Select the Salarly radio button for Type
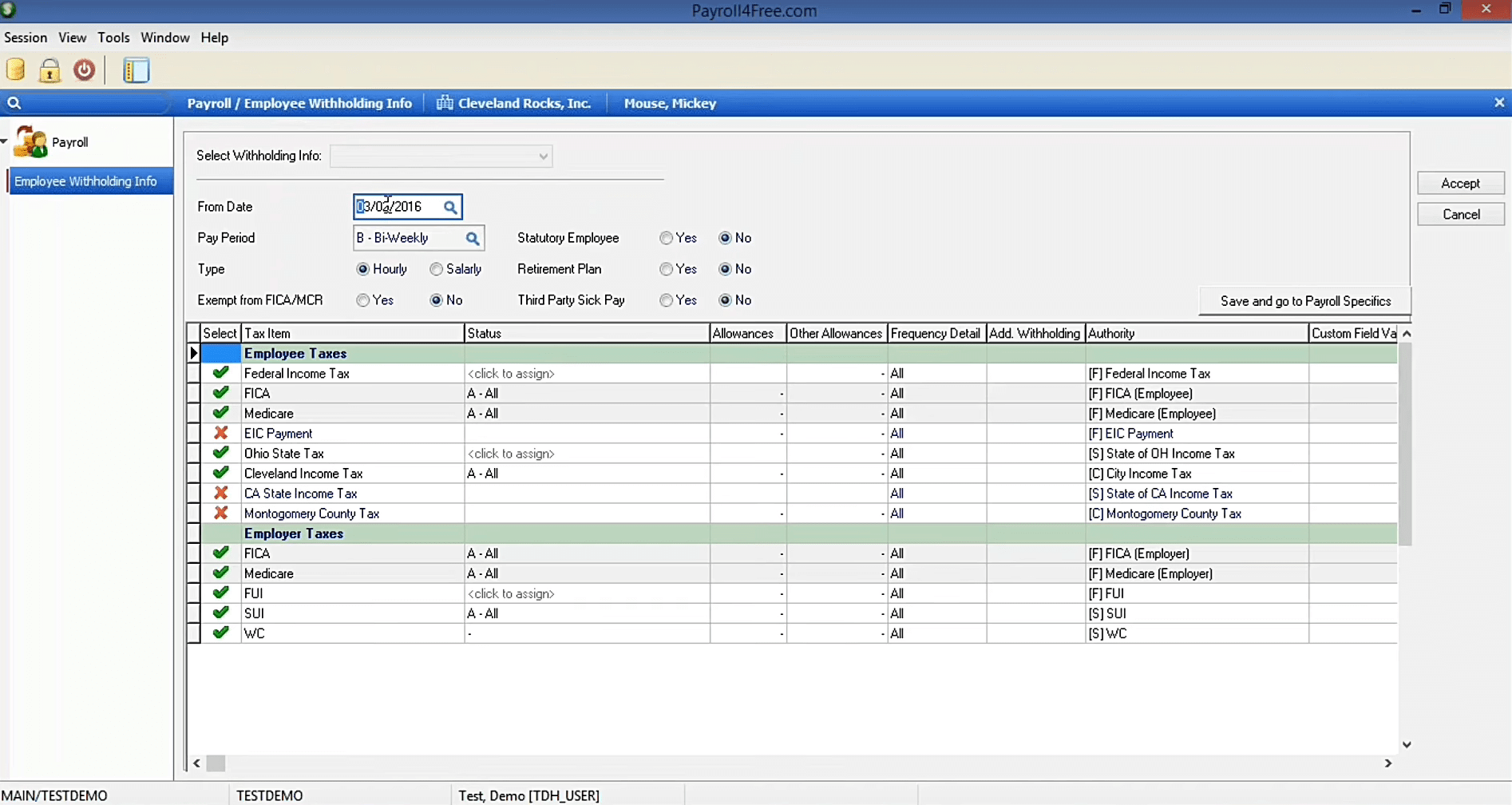This screenshot has height=805, width=1512. [x=437, y=269]
